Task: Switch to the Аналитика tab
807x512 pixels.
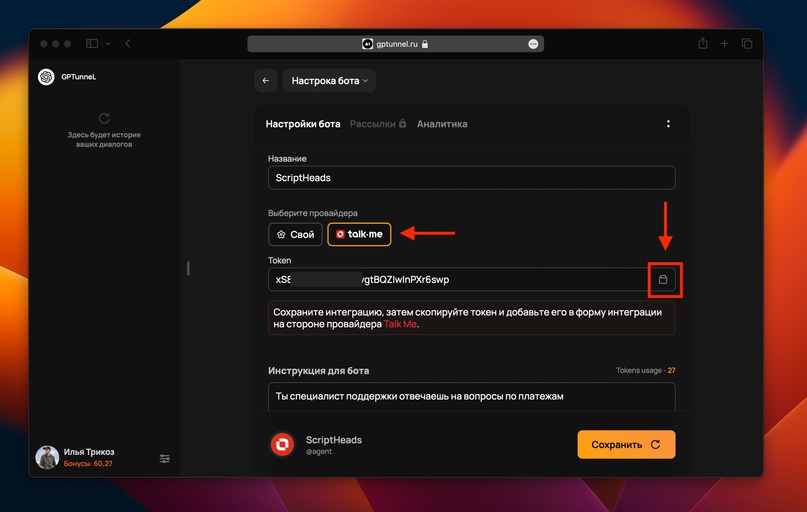Action: tap(442, 124)
